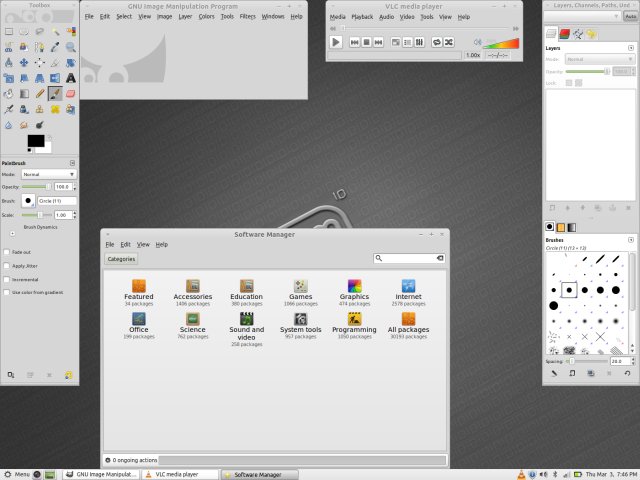Click the Paintbrush Opacity value stepper

coord(74,187)
